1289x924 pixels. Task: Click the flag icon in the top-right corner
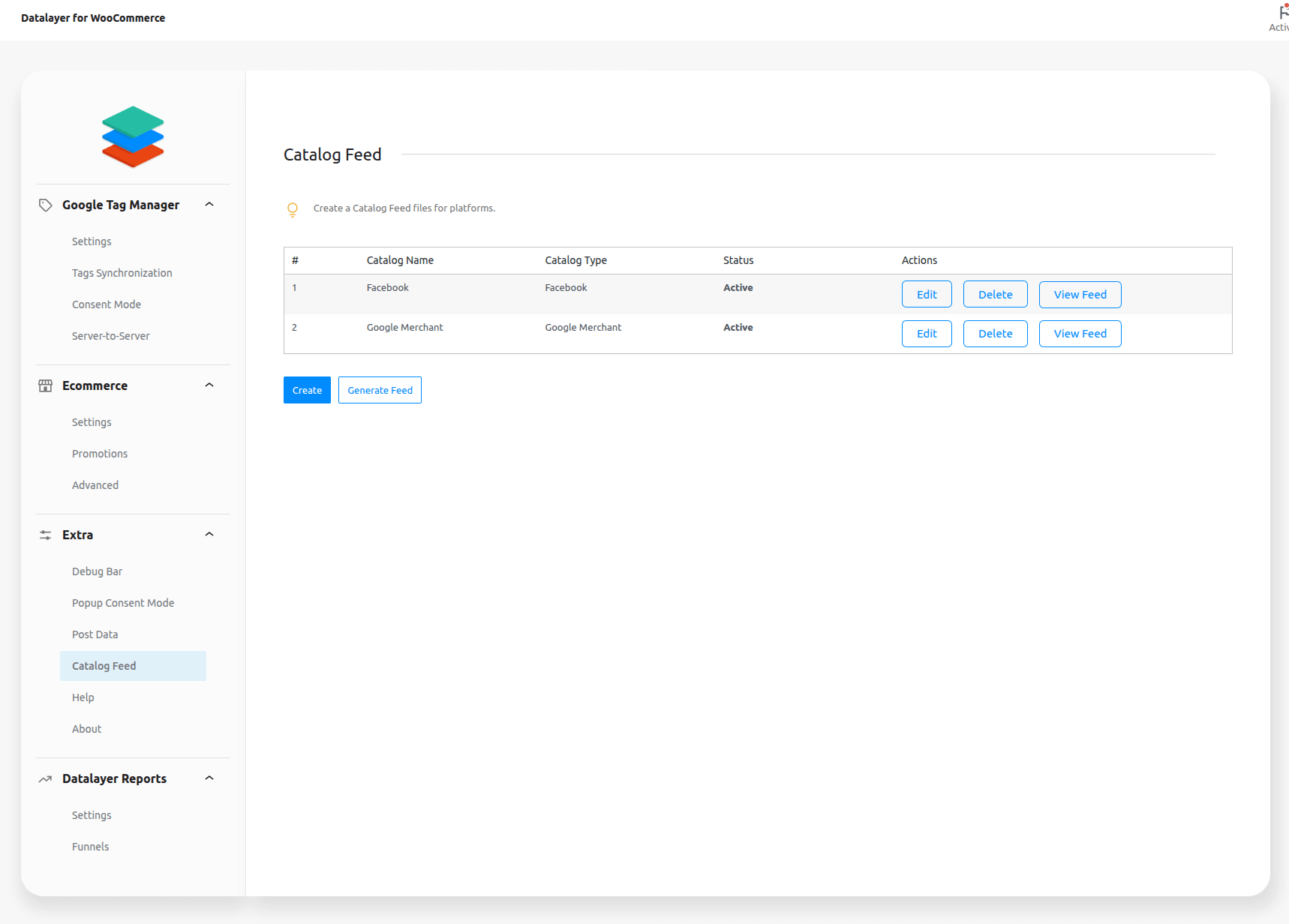[1282, 13]
